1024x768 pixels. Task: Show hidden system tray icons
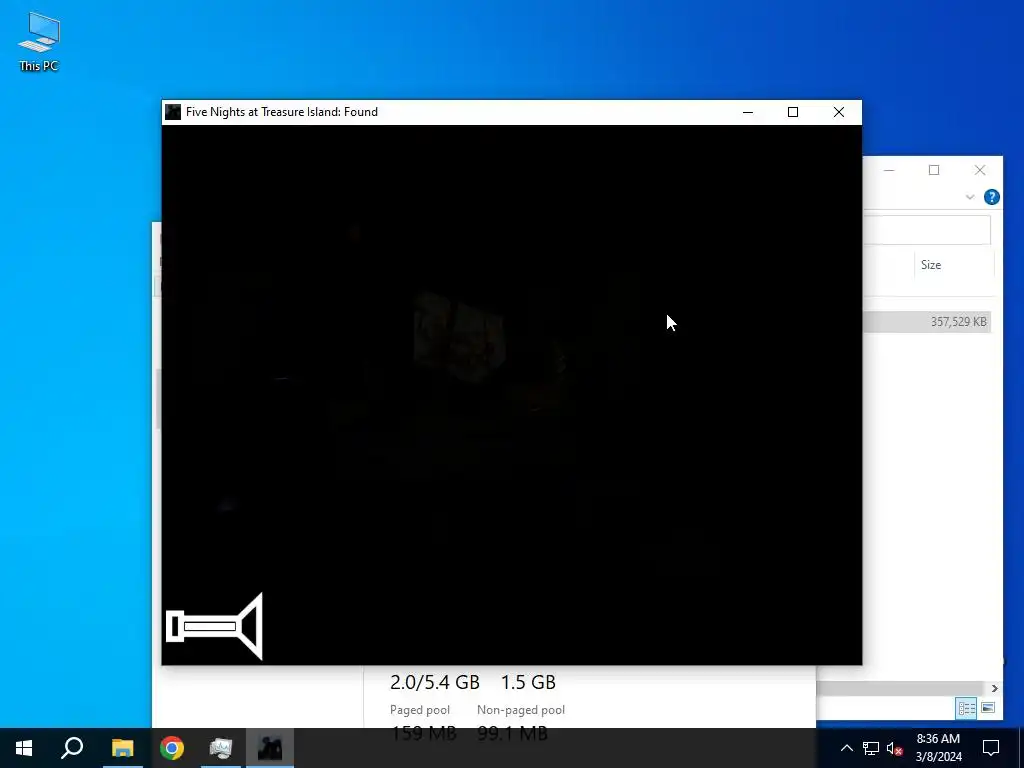pyautogui.click(x=846, y=748)
